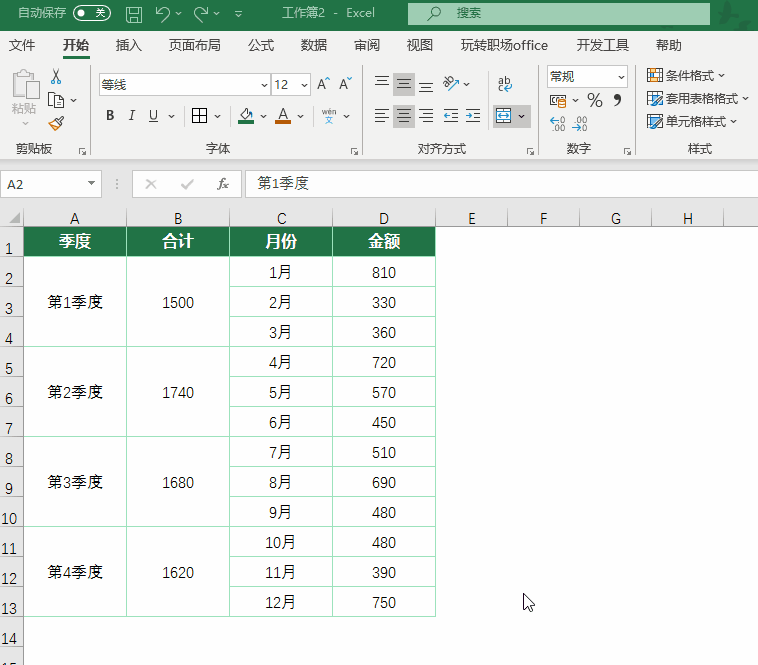The image size is (758, 665).
Task: Click the Increase Font Size icon
Action: (323, 85)
